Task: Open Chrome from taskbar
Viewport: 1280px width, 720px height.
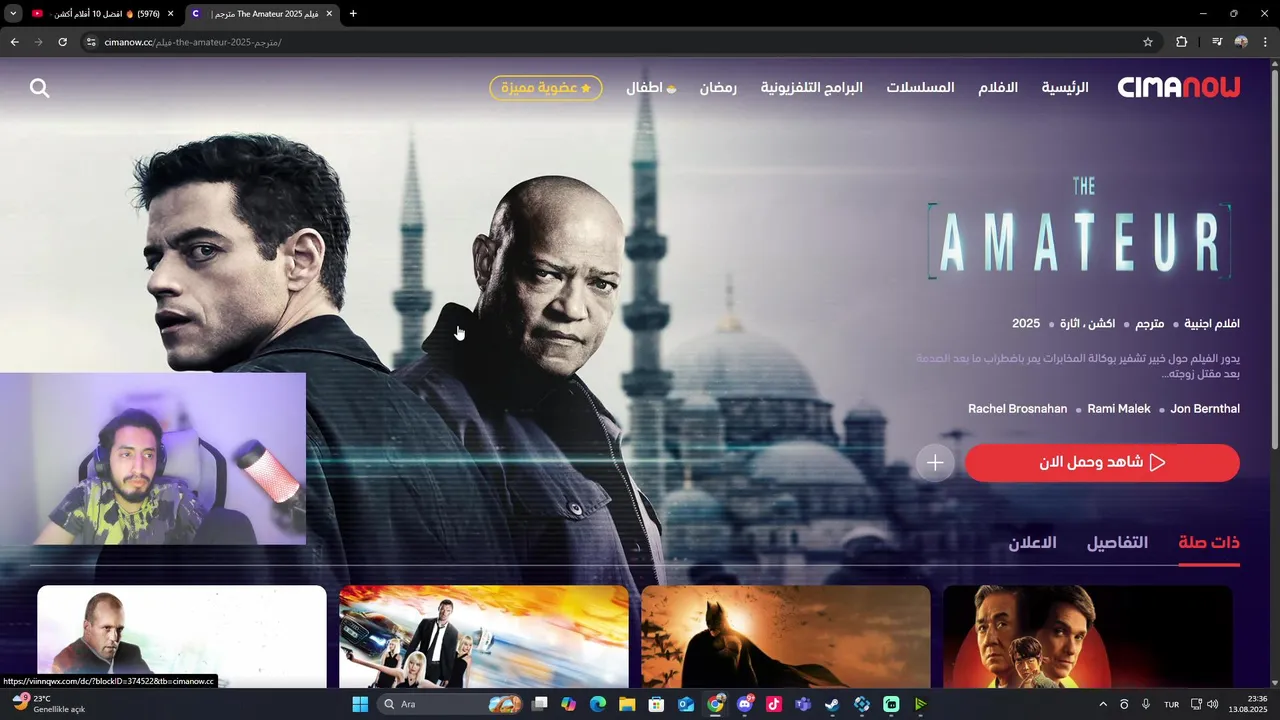Action: 715,704
